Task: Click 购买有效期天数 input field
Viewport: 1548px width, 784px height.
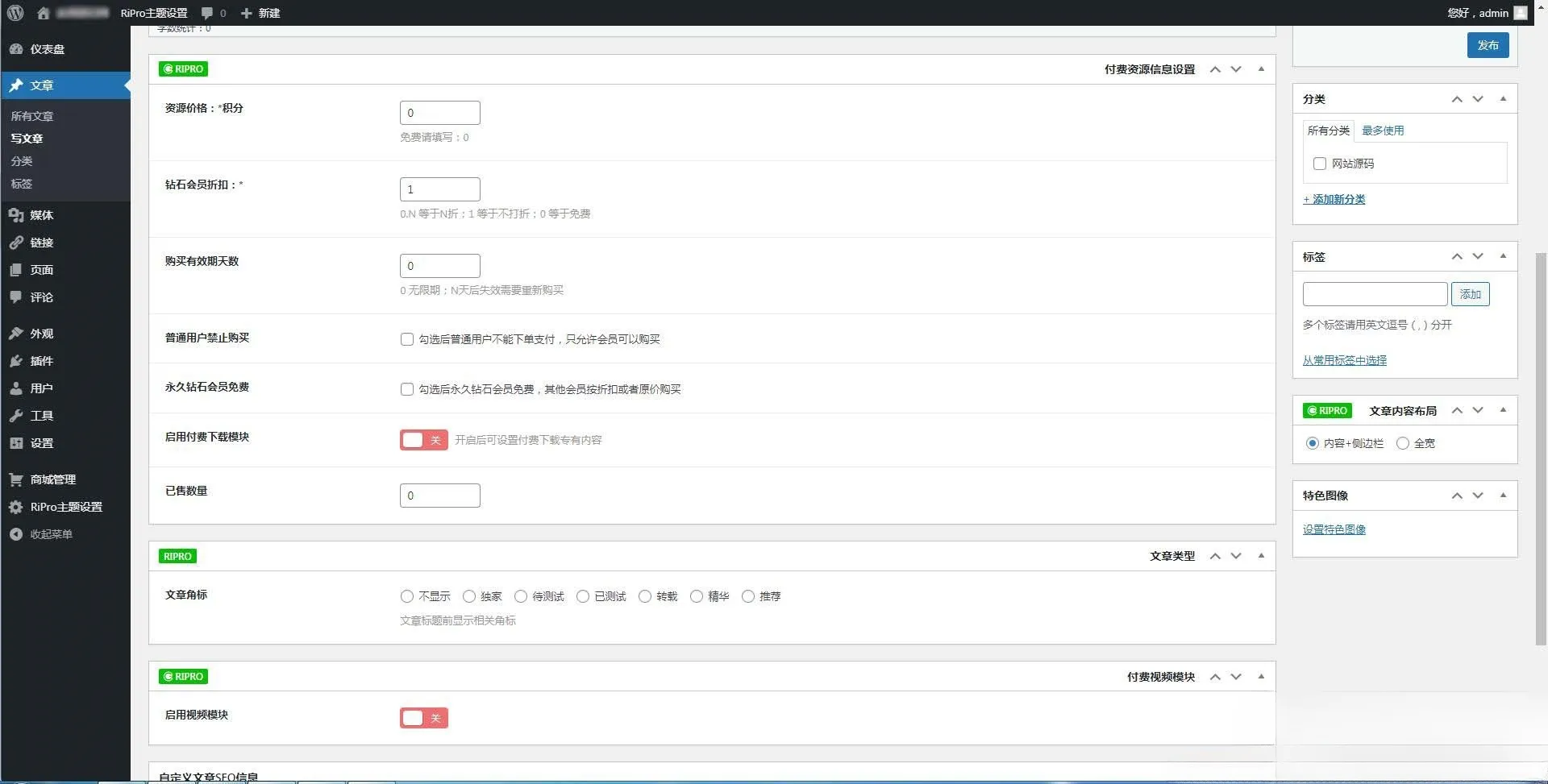Action: coord(440,266)
